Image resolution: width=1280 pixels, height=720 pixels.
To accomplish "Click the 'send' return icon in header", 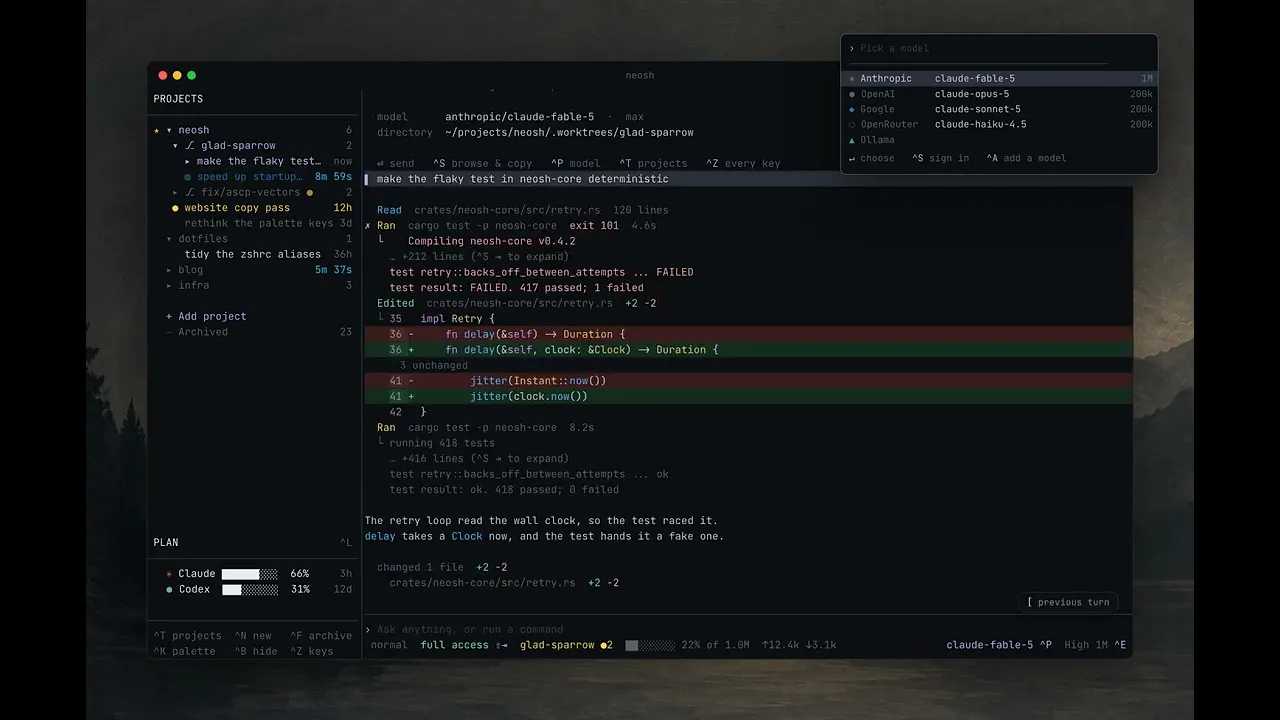I will [380, 164].
